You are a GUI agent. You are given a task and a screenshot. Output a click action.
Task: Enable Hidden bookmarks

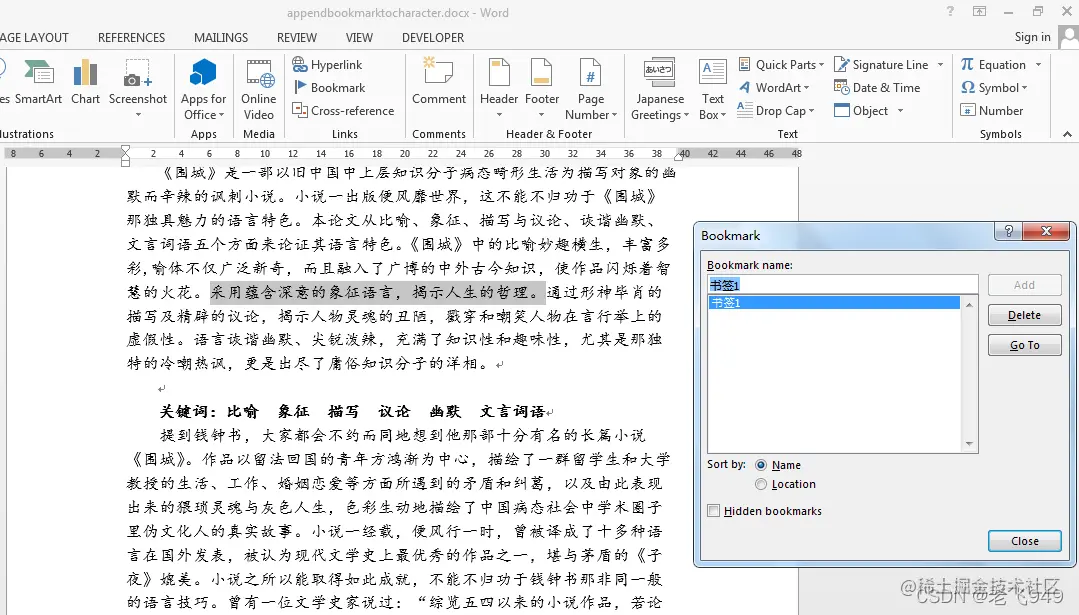(x=715, y=510)
